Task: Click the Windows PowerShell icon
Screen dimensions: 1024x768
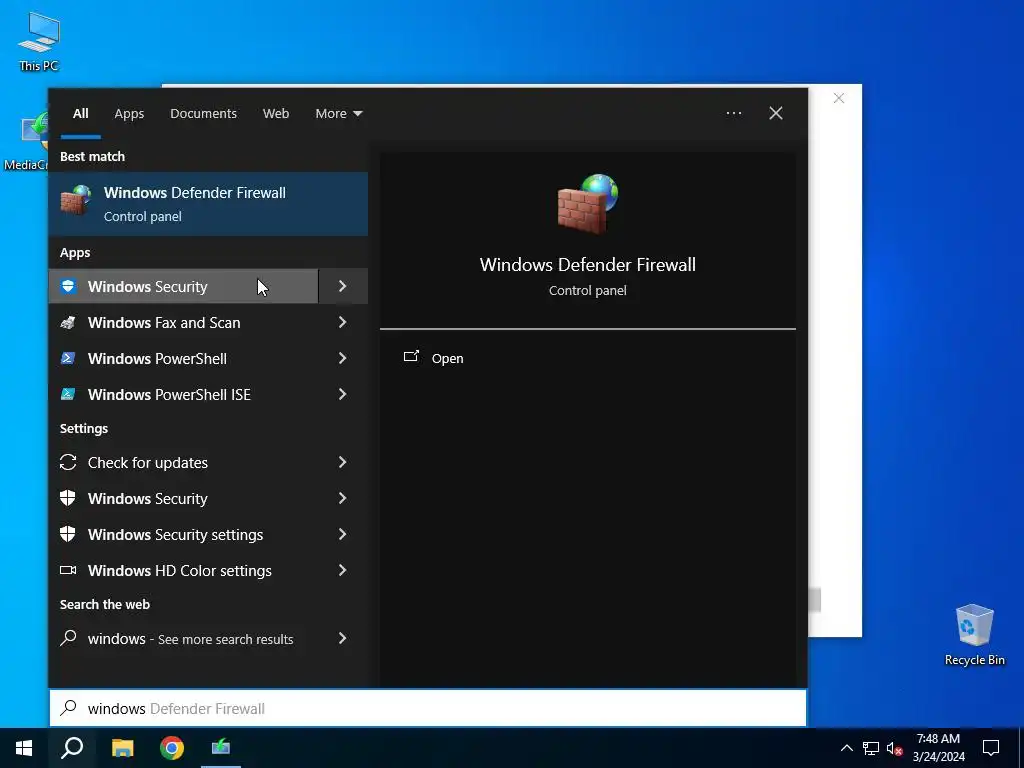Action: 68,358
